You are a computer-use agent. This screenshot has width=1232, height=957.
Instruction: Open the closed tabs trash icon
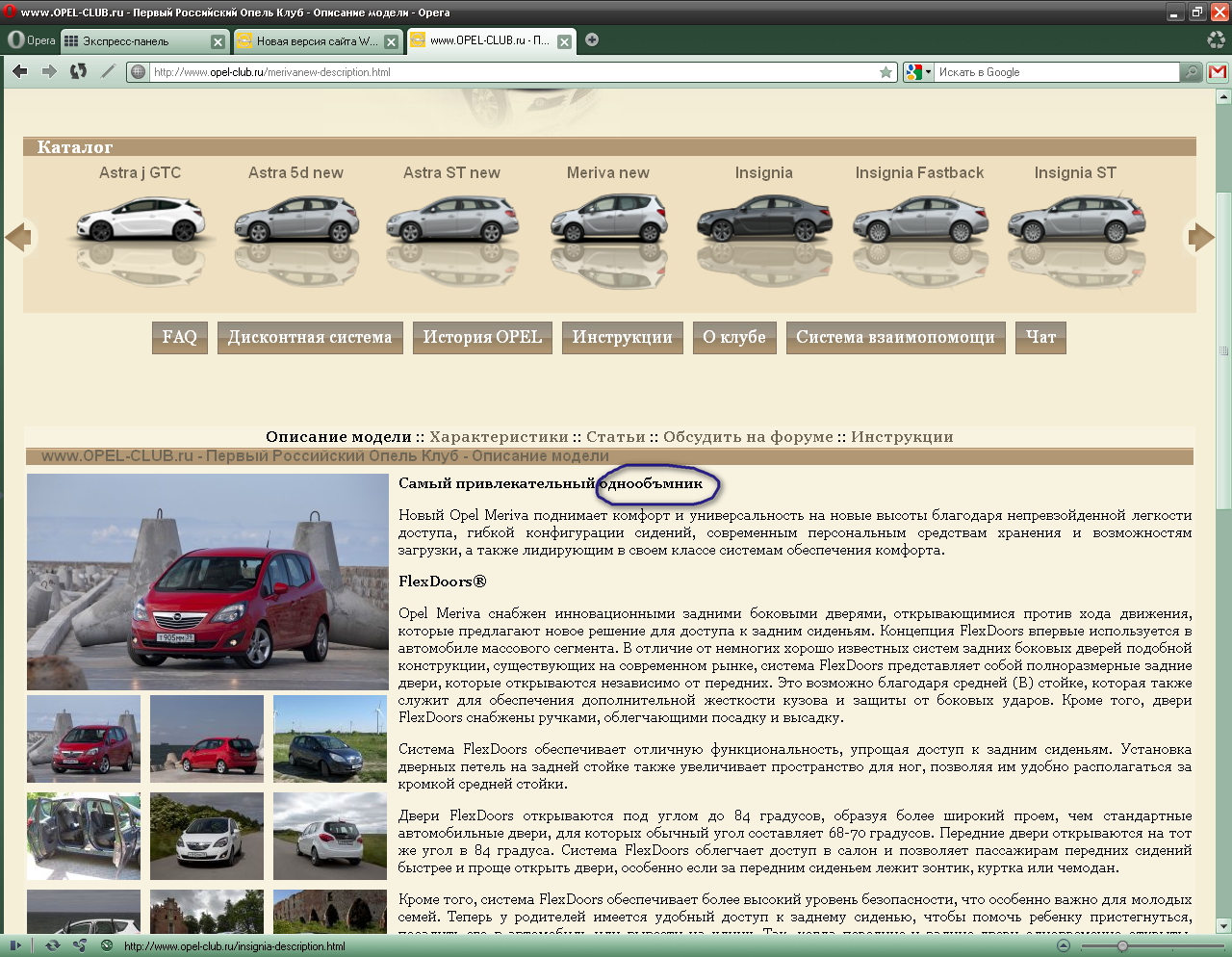(x=1216, y=40)
